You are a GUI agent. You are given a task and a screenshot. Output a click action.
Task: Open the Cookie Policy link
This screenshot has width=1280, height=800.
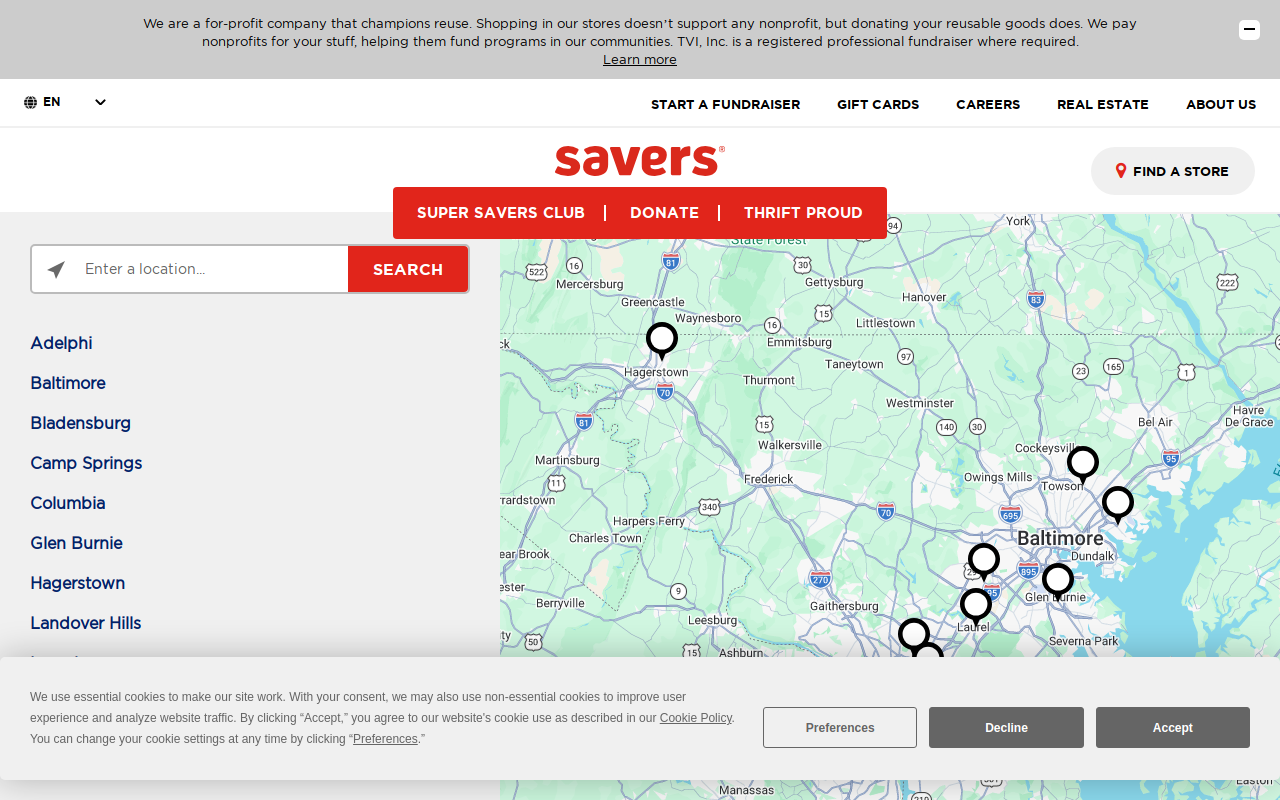(696, 718)
